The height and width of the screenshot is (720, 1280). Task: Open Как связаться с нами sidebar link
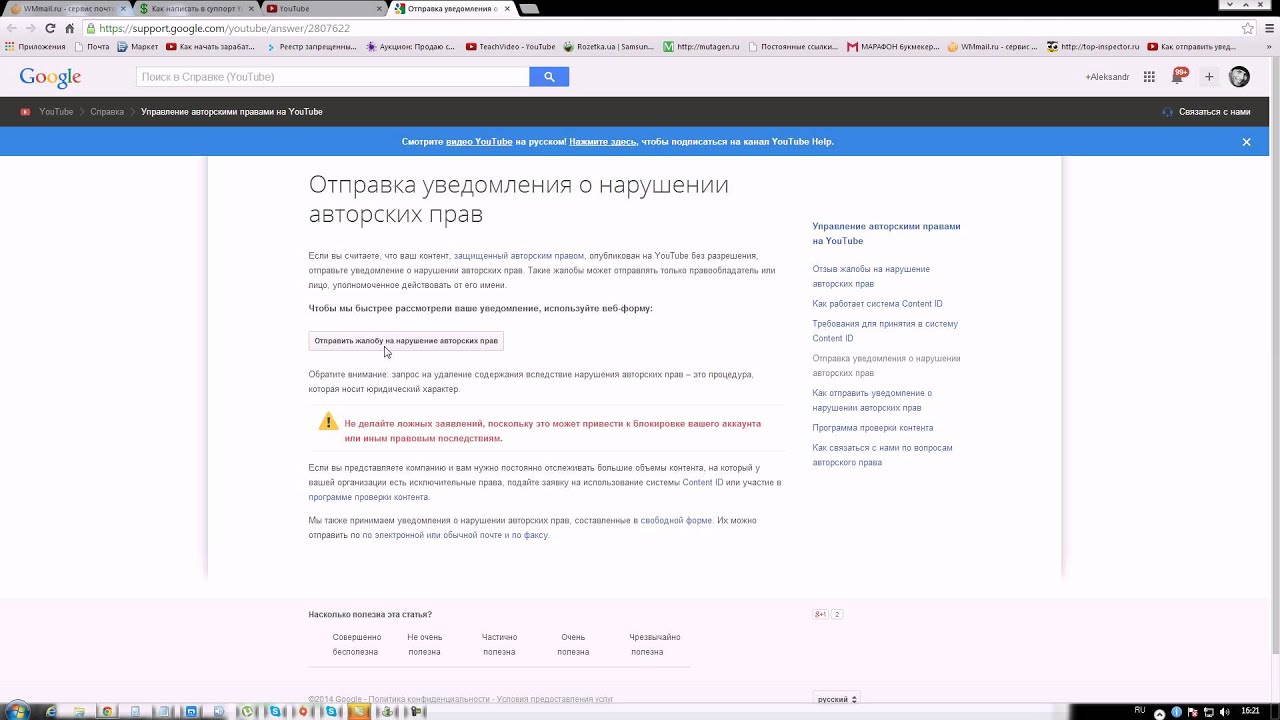tap(882, 456)
